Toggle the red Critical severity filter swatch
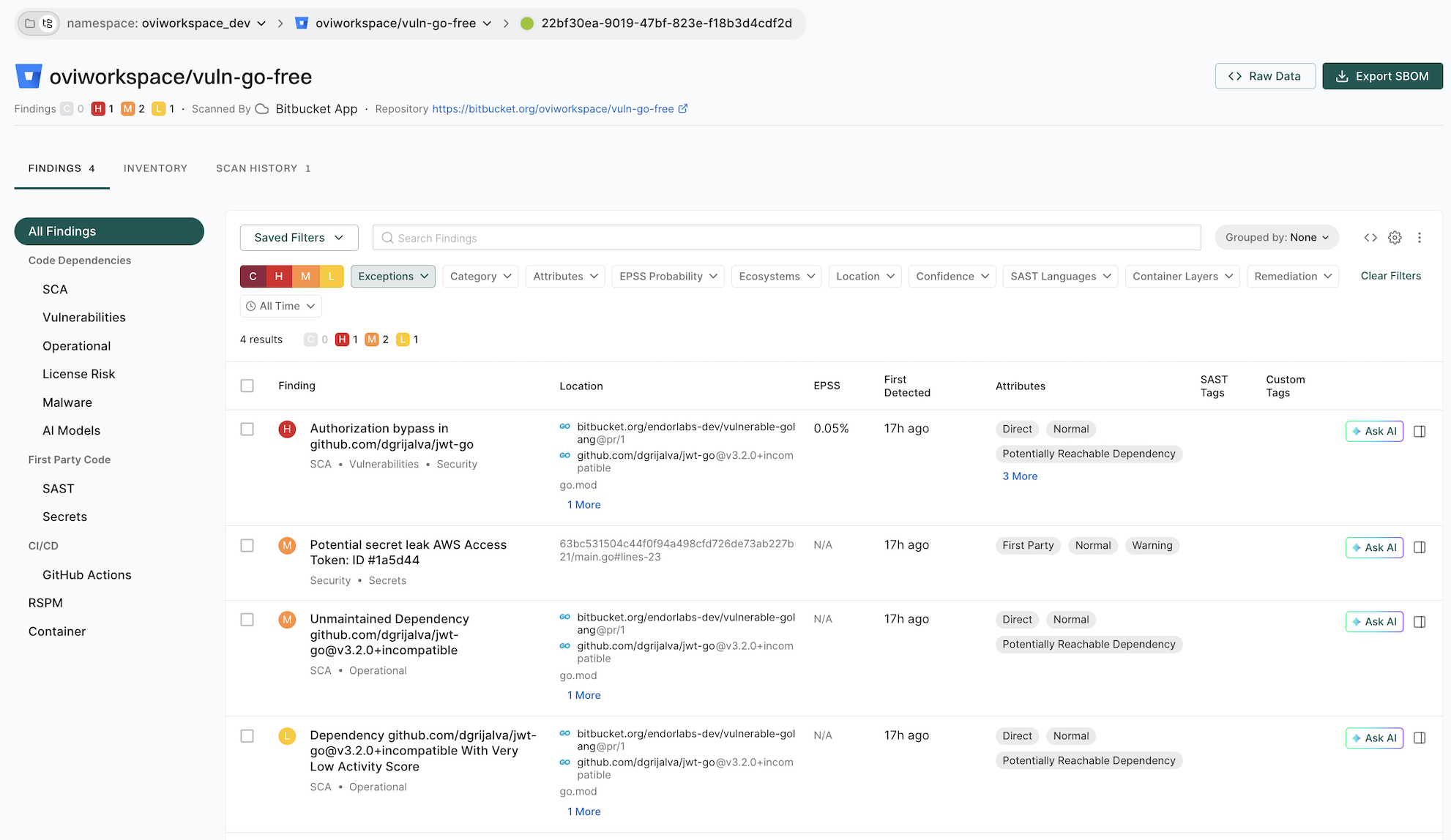This screenshot has height=840, width=1451. pyautogui.click(x=253, y=277)
